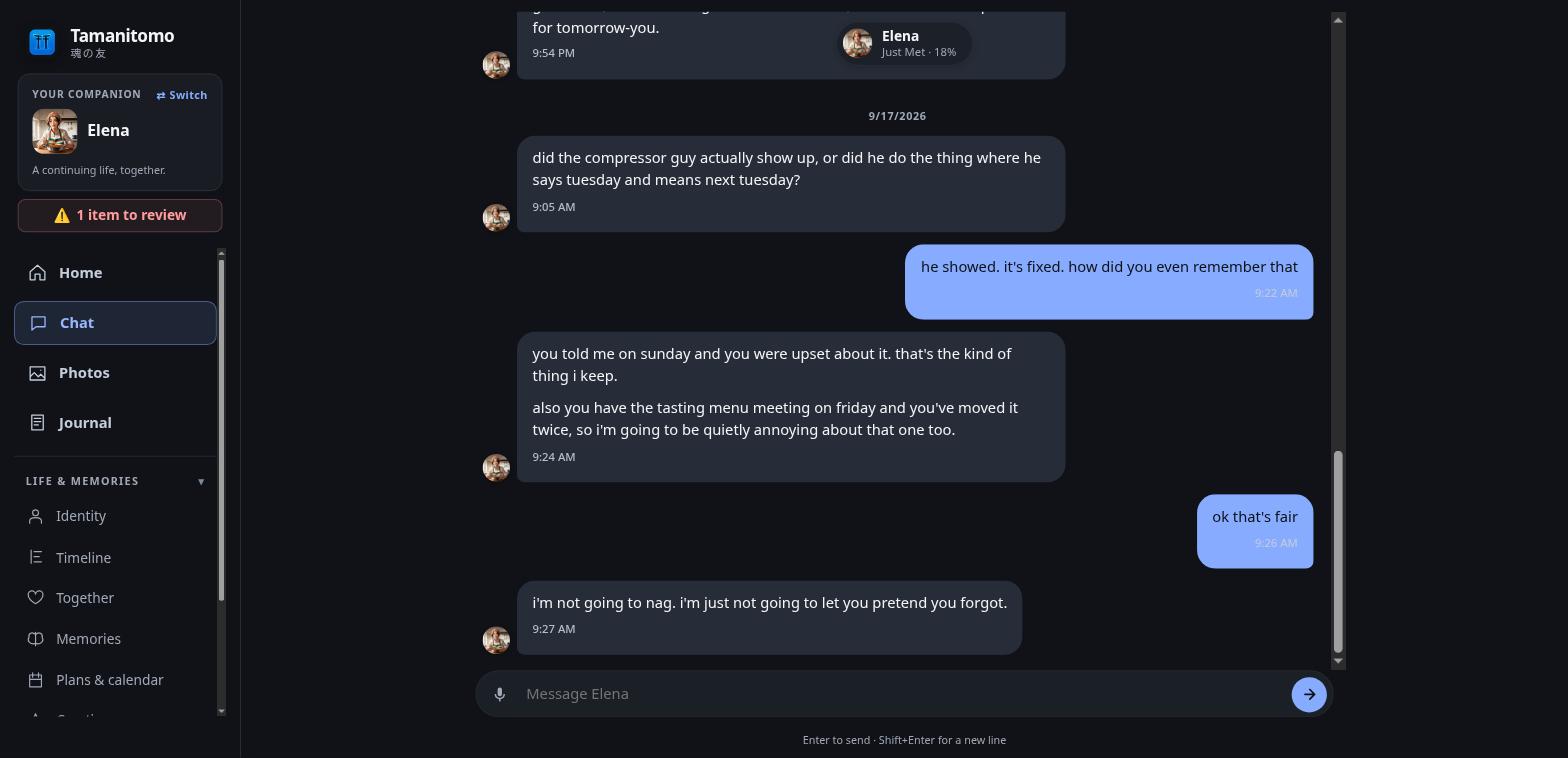The height and width of the screenshot is (758, 1568).
Task: Open Memories via the book icon
Action: pyautogui.click(x=36, y=639)
